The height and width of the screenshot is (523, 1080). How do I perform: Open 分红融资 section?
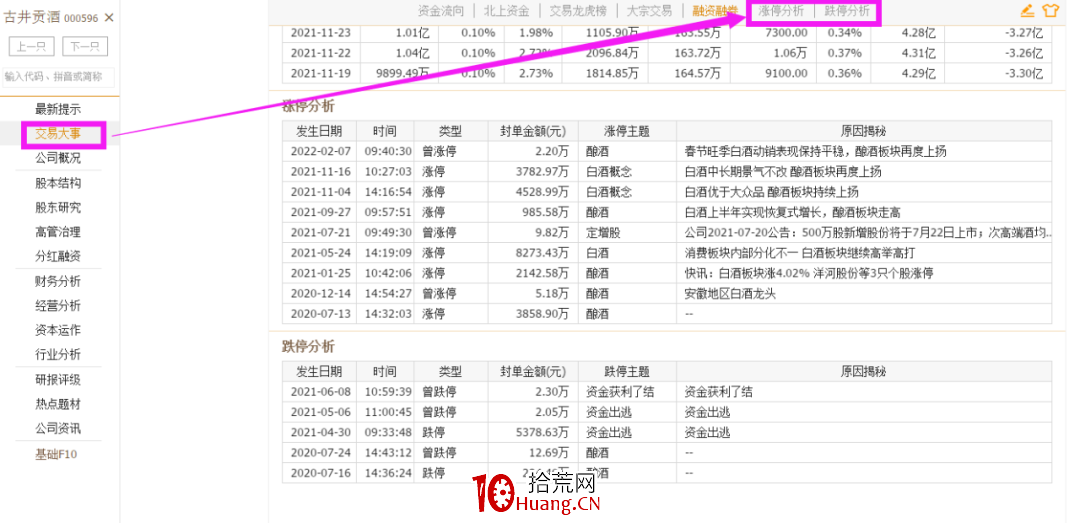(x=58, y=256)
